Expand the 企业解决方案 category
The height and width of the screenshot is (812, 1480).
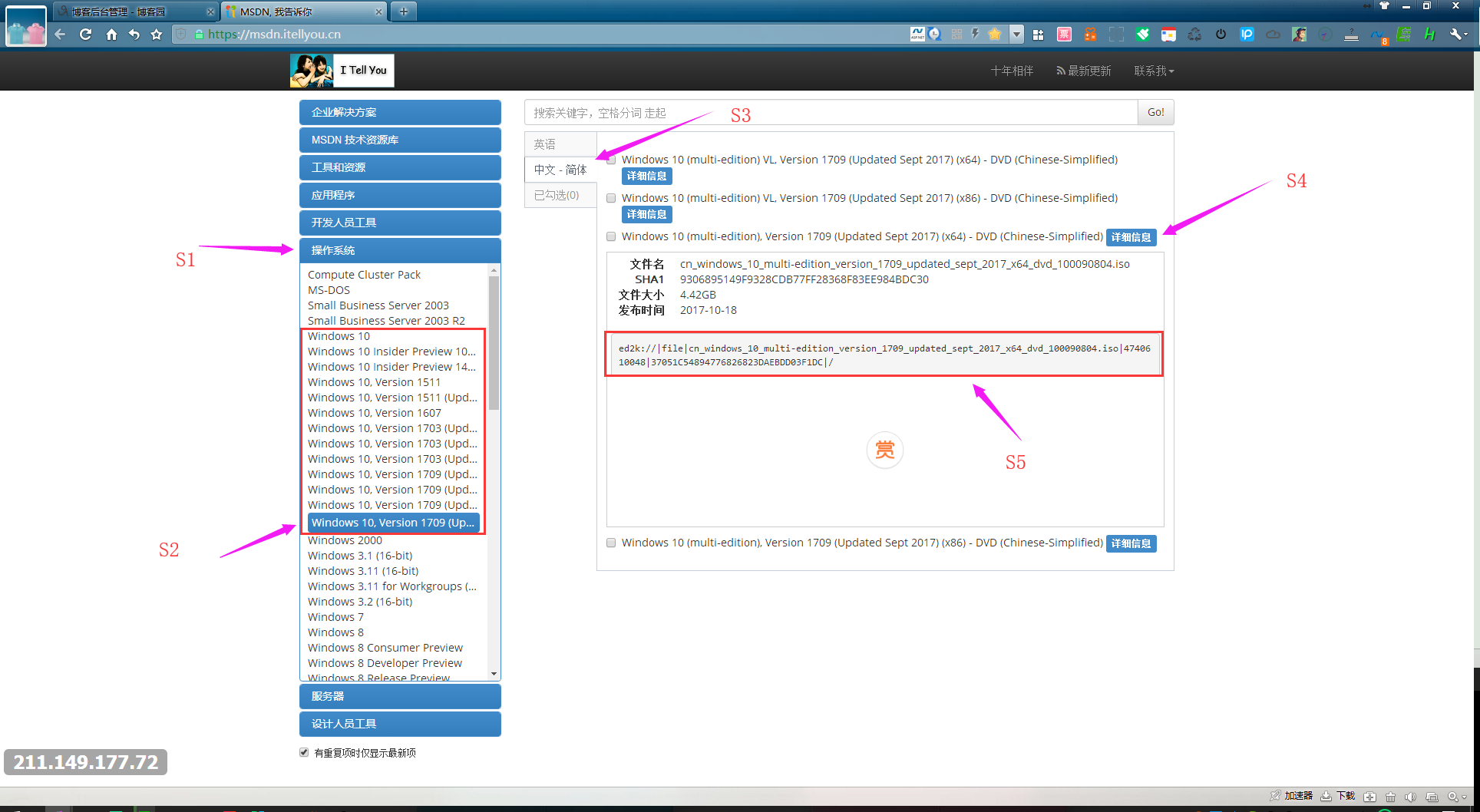pos(400,112)
